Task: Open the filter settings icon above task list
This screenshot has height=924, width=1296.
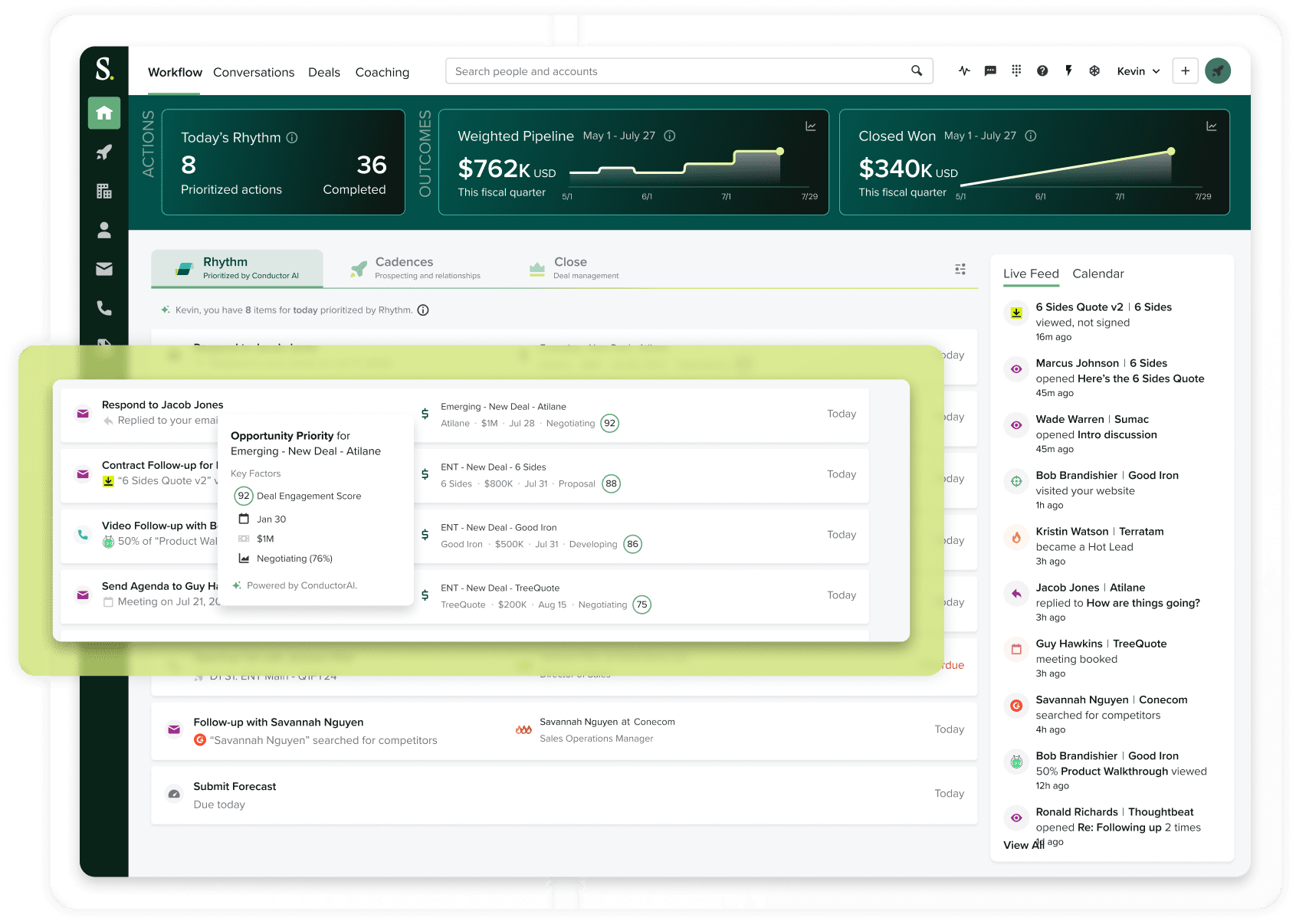Action: 960,269
